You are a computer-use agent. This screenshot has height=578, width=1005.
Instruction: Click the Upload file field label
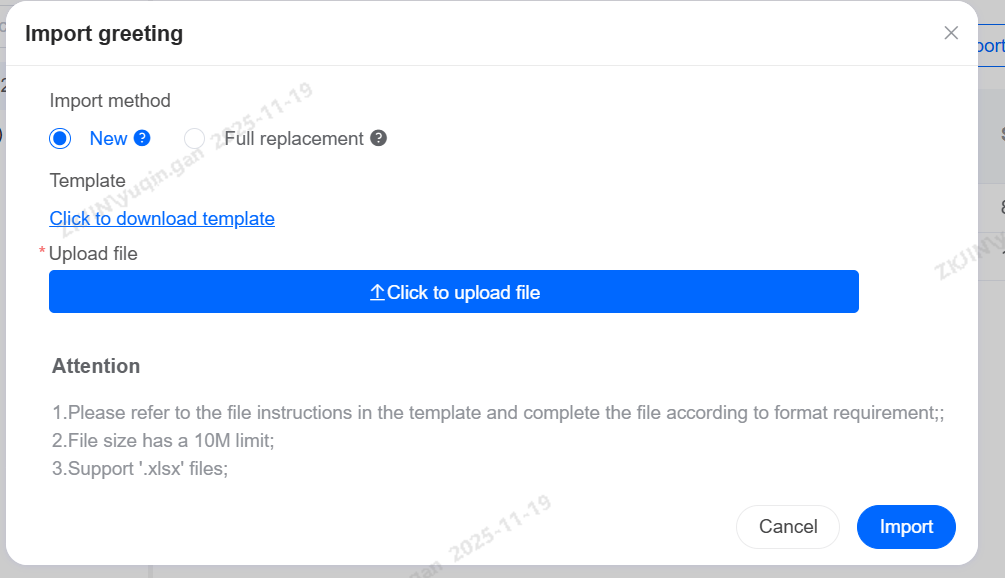(93, 253)
